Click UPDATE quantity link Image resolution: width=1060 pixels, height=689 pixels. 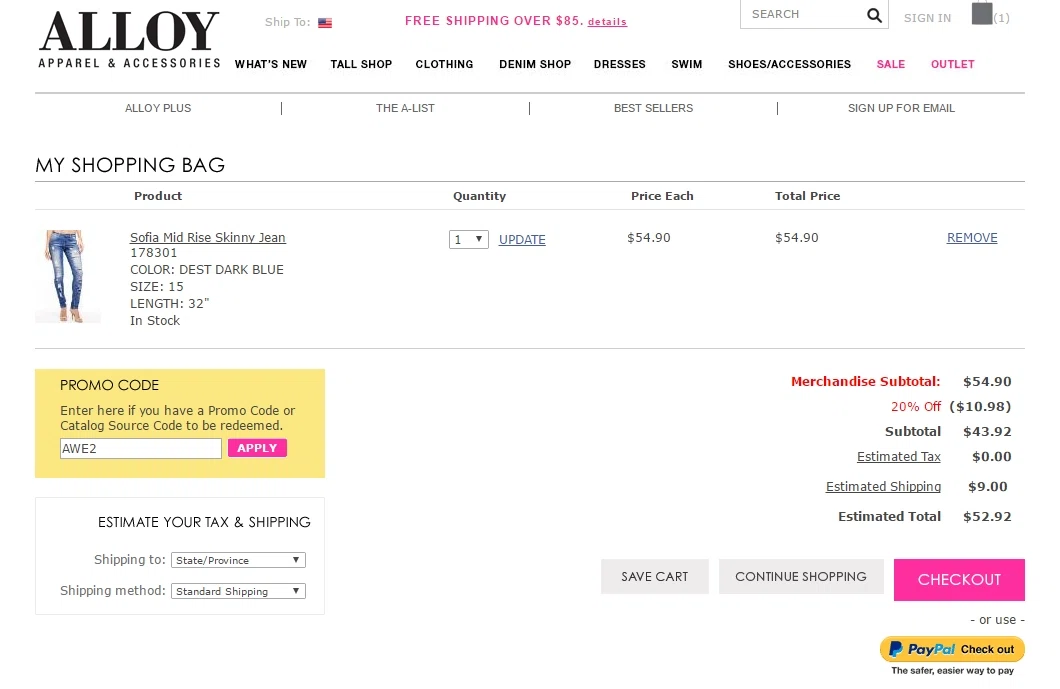pyautogui.click(x=522, y=239)
